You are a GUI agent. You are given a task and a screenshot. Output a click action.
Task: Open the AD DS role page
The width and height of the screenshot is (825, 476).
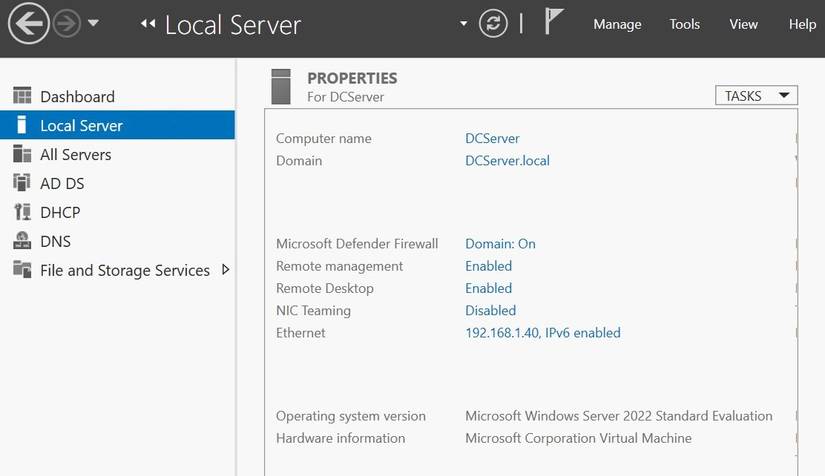coord(62,184)
